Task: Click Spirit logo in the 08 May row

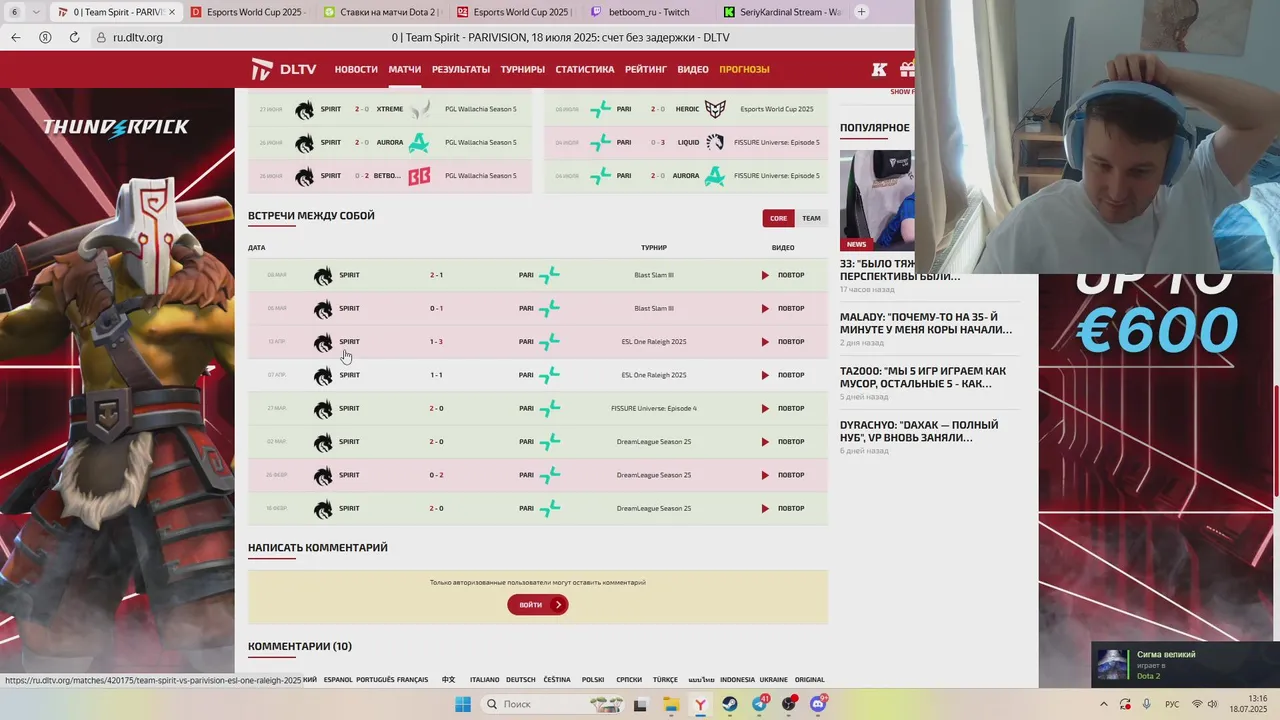Action: click(x=323, y=276)
